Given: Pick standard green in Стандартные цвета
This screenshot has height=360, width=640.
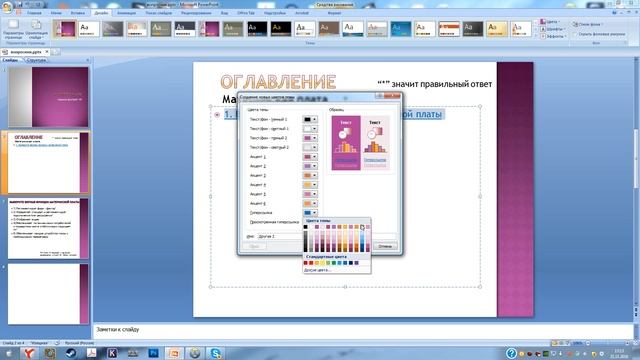Looking at the screenshot, I should [334, 263].
